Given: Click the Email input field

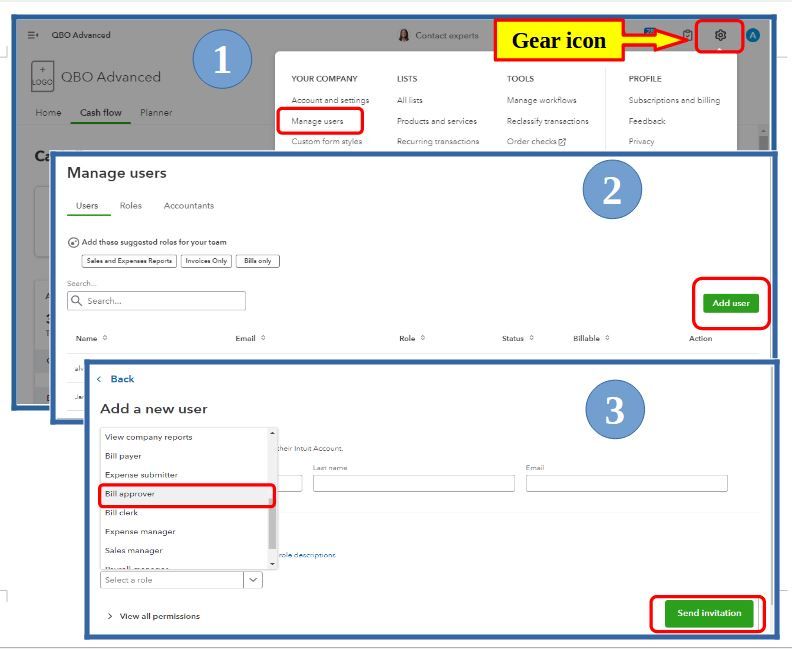Looking at the screenshot, I should pyautogui.click(x=627, y=483).
